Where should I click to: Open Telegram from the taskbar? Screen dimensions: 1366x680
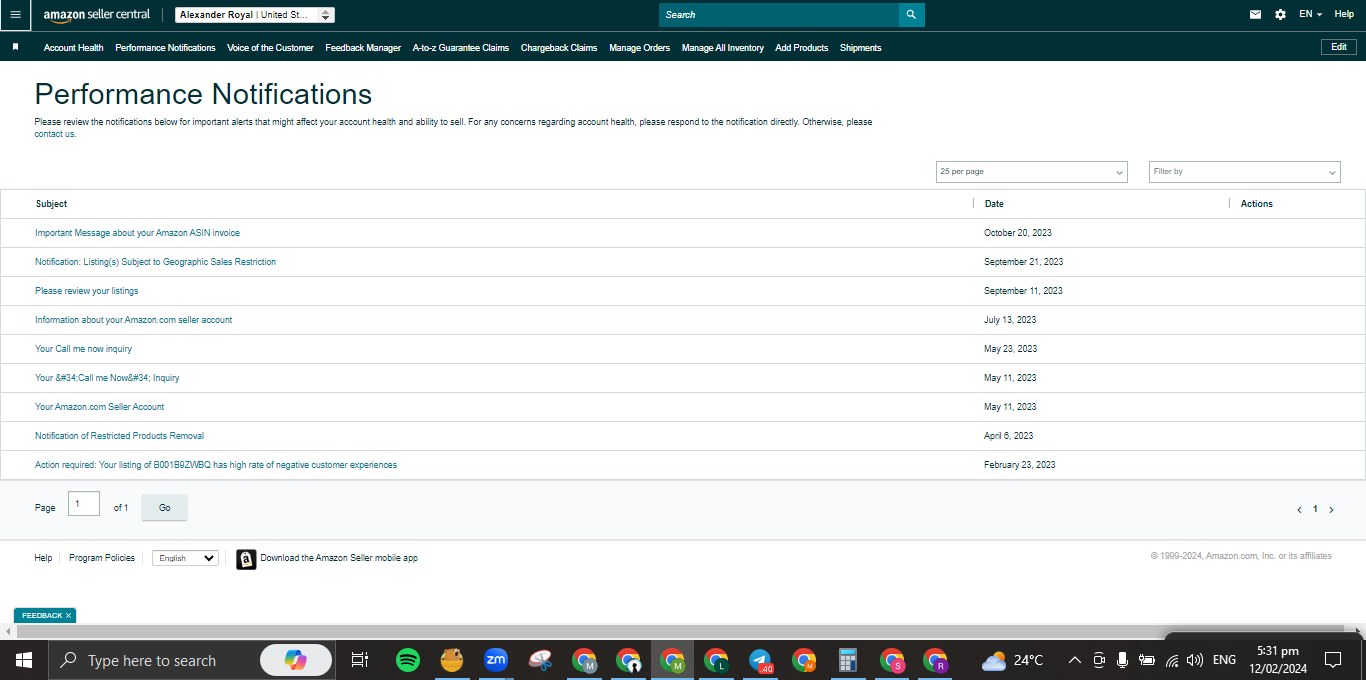point(761,660)
